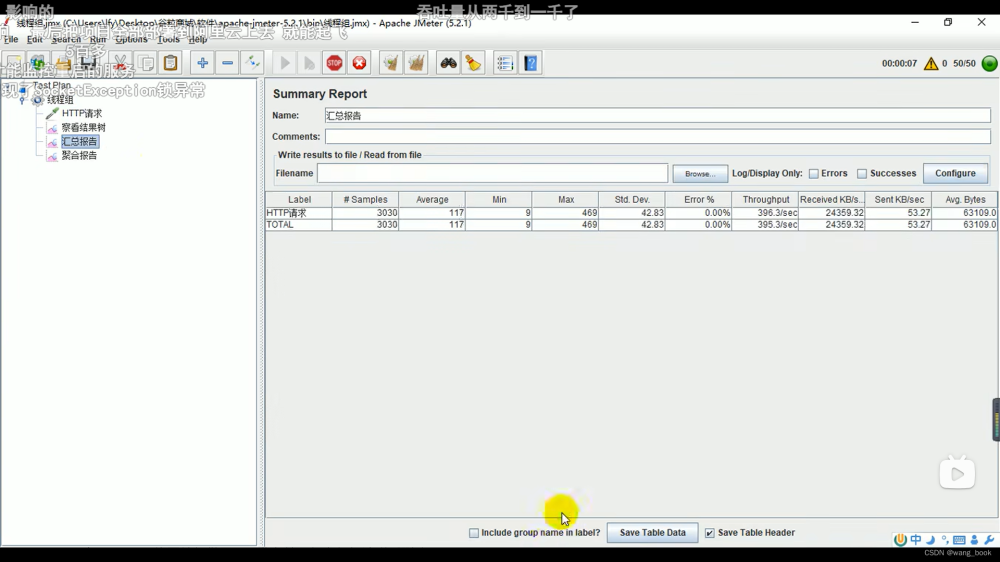
Task: Collapse all tree nodes with minus icon
Action: click(228, 63)
